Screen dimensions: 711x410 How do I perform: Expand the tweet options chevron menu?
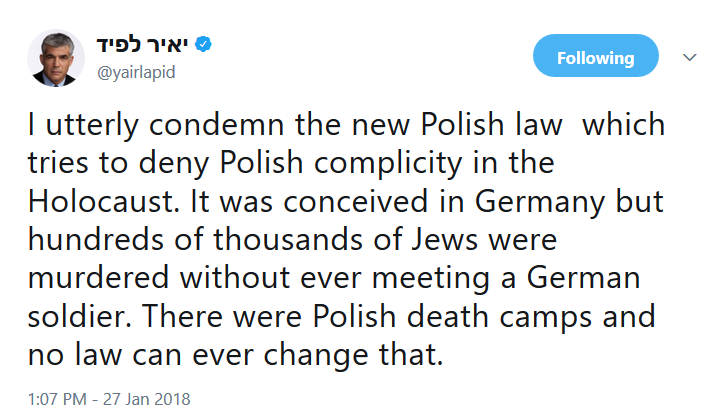690,57
